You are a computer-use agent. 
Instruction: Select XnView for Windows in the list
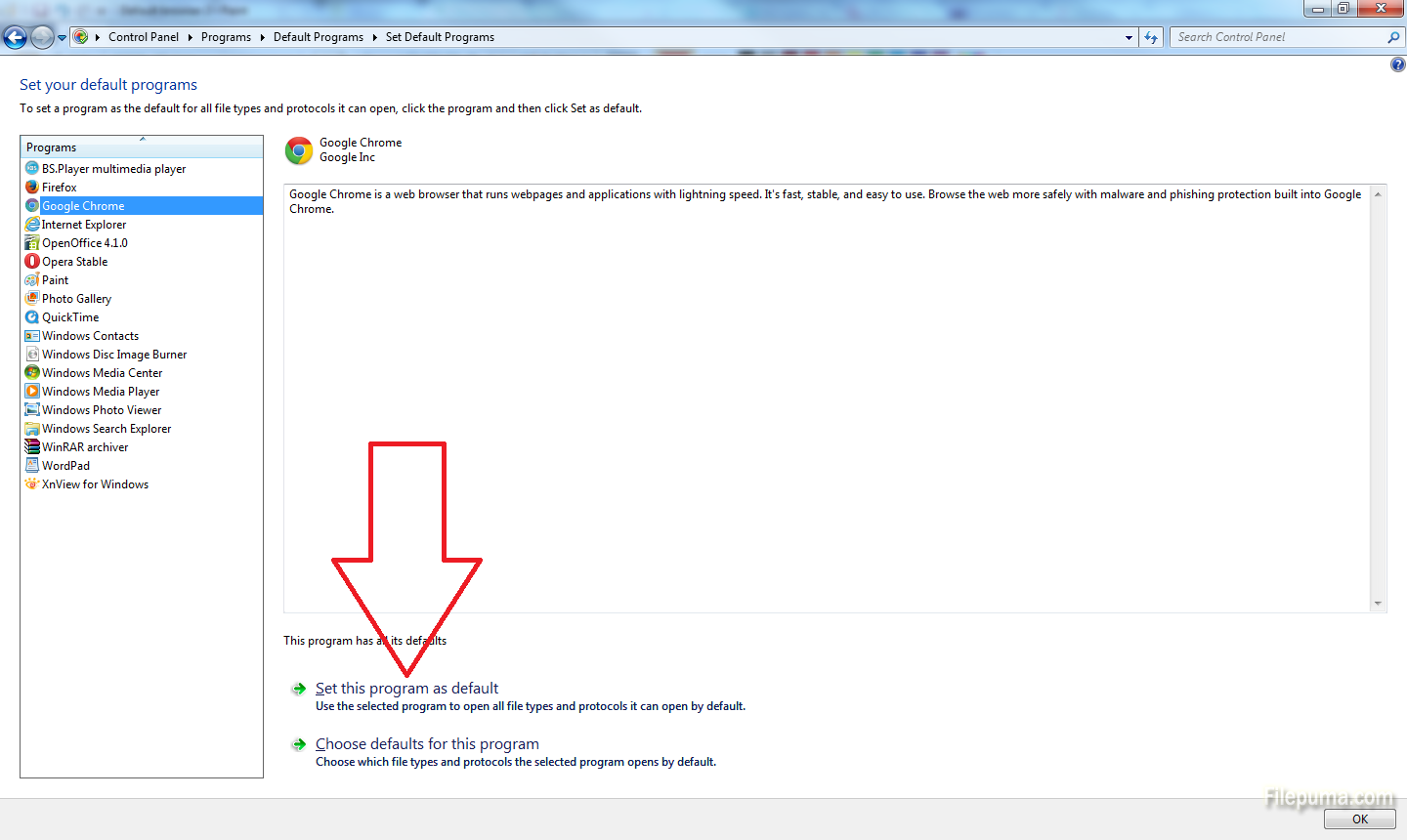(x=142, y=484)
